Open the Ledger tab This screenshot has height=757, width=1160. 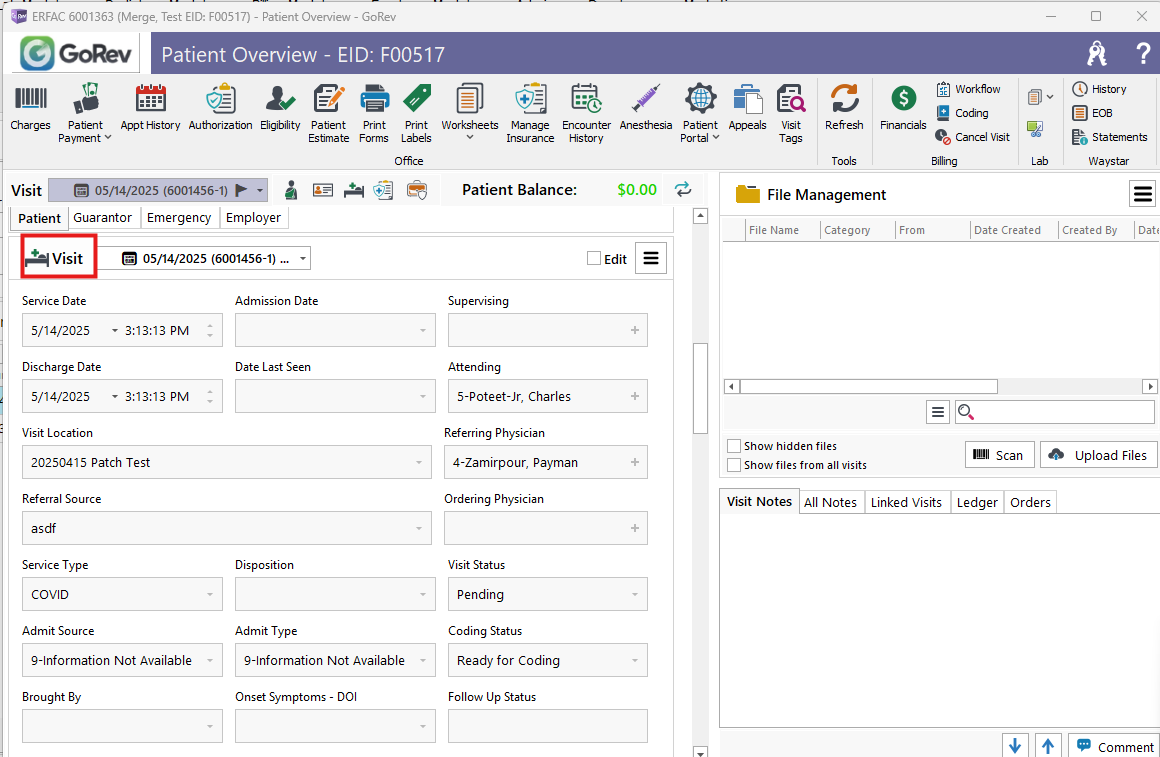[x=977, y=502]
